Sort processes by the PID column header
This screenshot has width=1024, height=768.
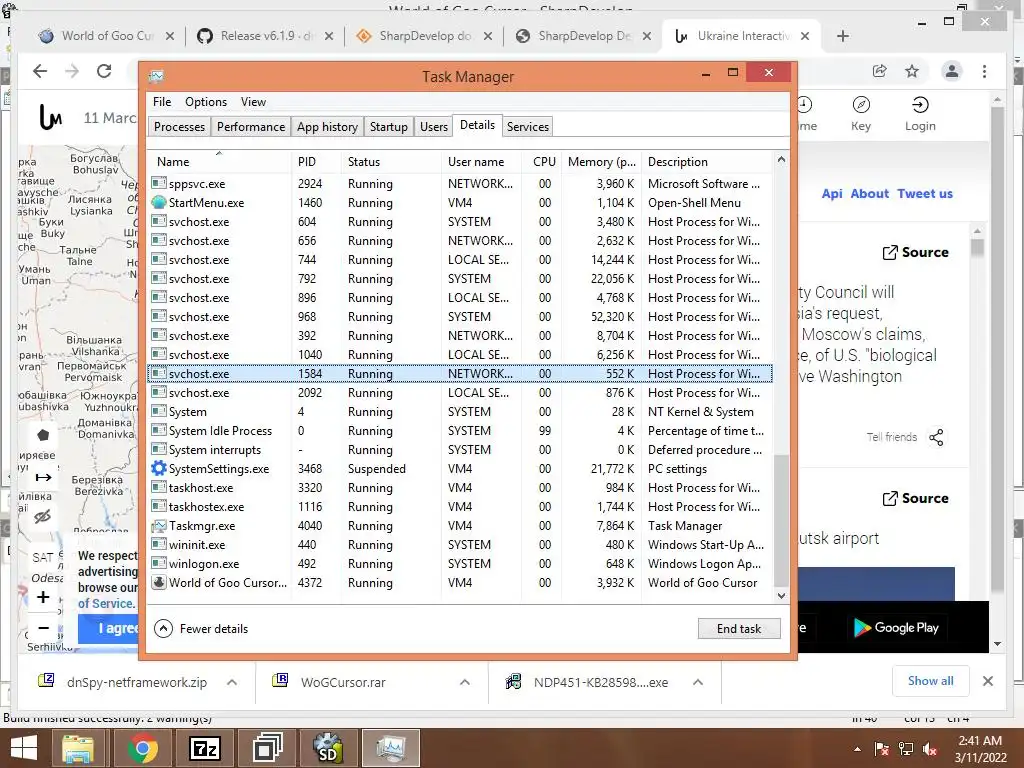click(x=316, y=161)
